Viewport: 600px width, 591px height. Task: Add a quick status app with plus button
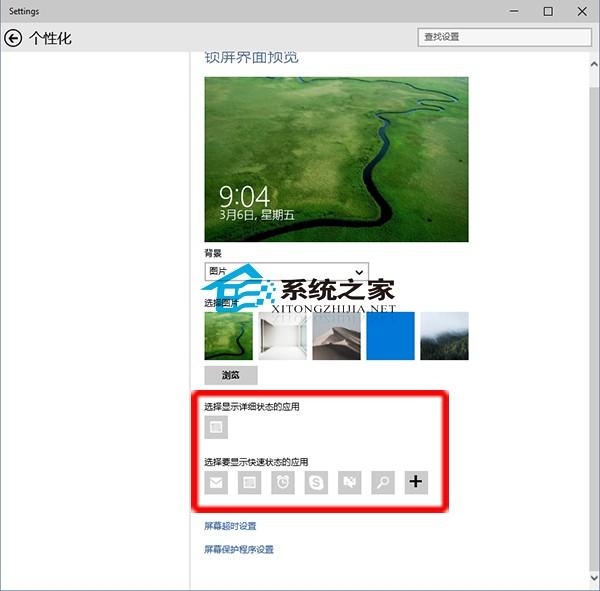[x=416, y=483]
